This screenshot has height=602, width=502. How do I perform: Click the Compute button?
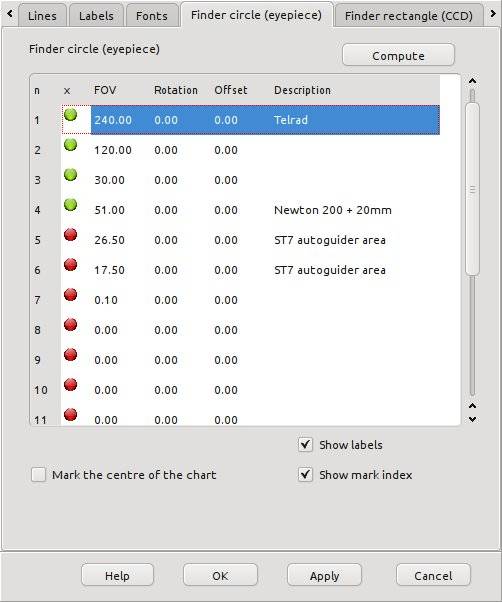398,55
